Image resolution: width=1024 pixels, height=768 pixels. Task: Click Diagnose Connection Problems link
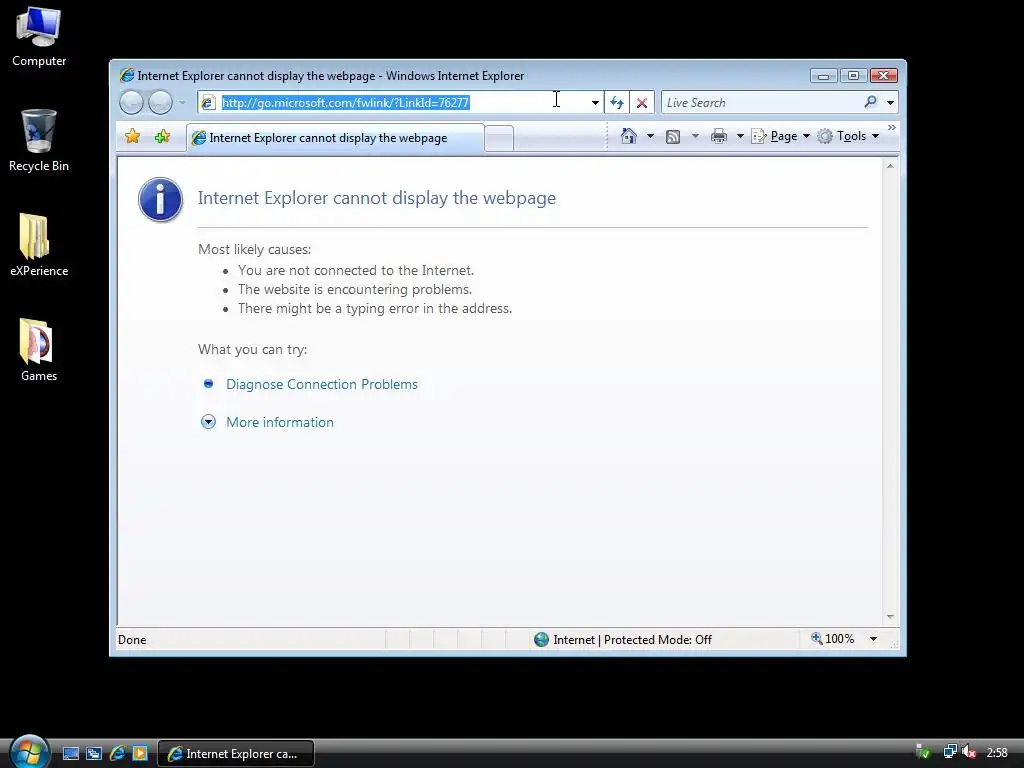pyautogui.click(x=321, y=384)
